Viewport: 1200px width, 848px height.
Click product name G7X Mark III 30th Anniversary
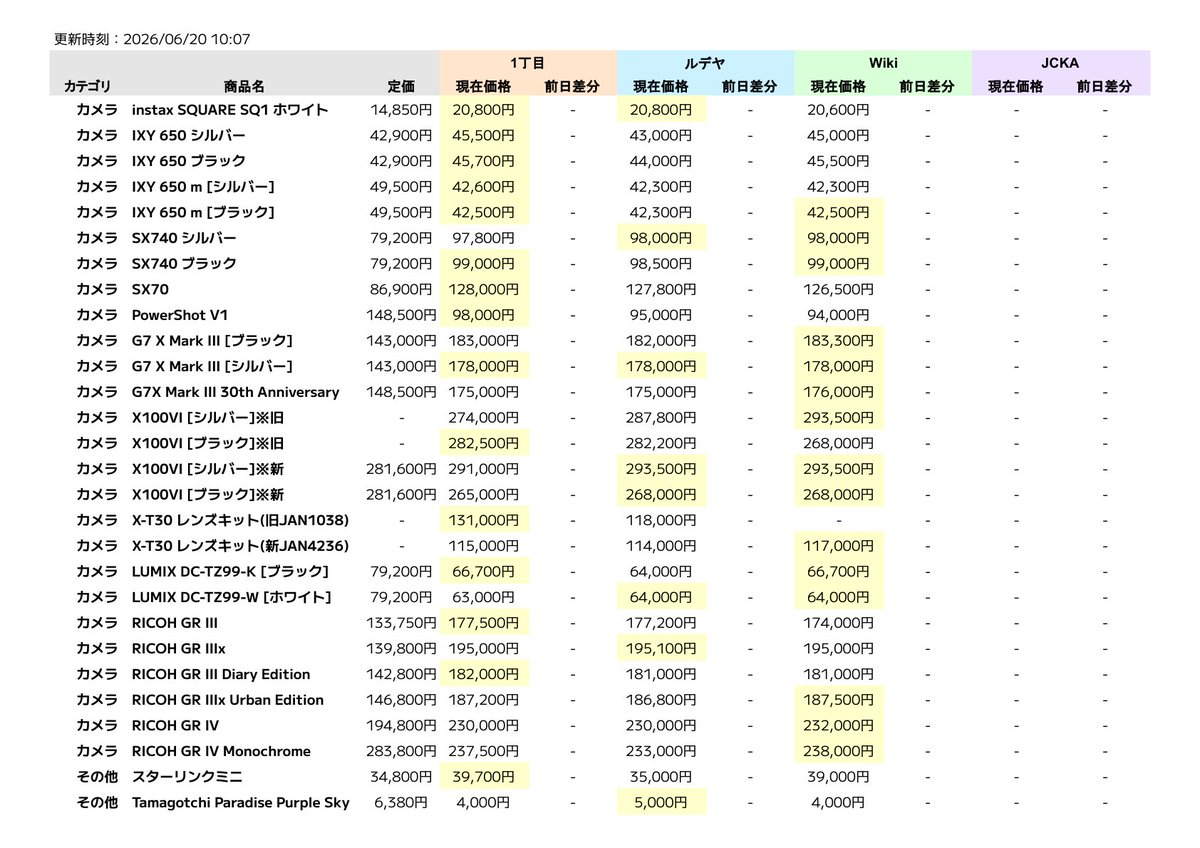pos(235,392)
